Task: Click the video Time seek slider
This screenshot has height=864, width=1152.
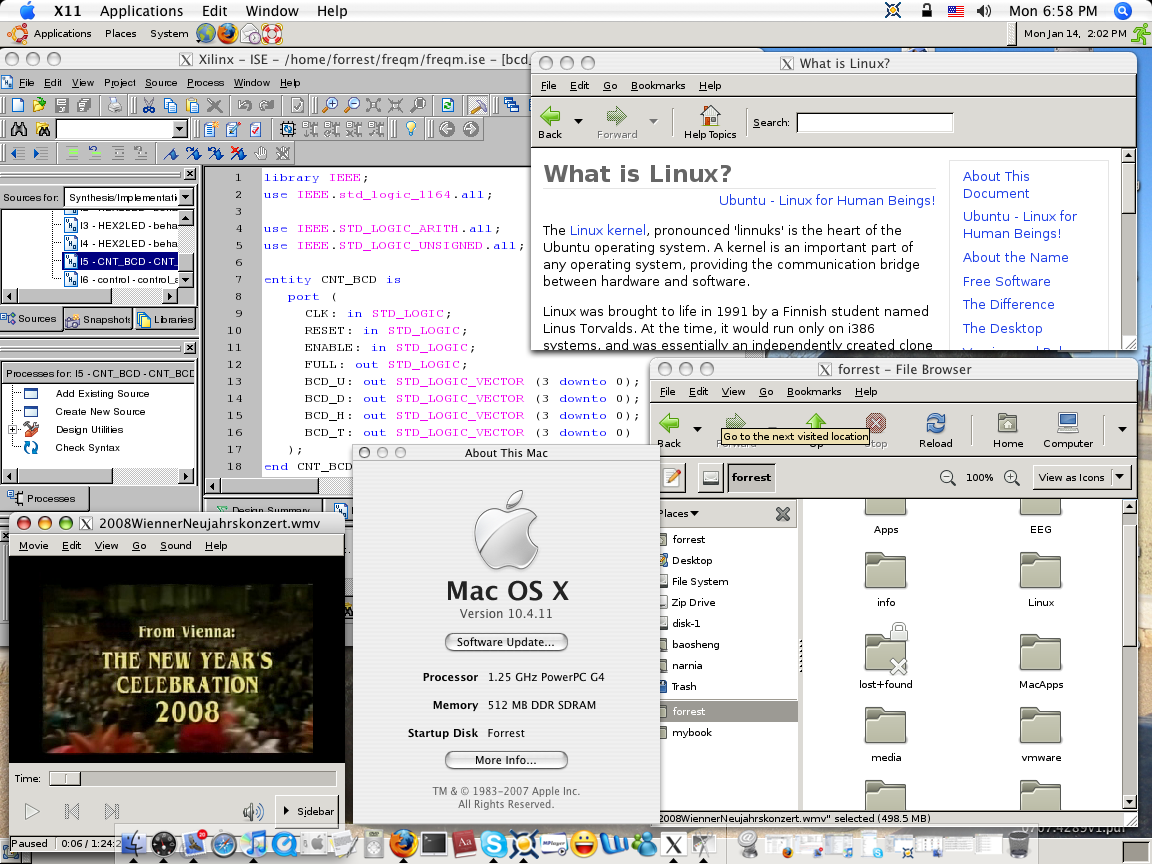Action: pyautogui.click(x=192, y=778)
